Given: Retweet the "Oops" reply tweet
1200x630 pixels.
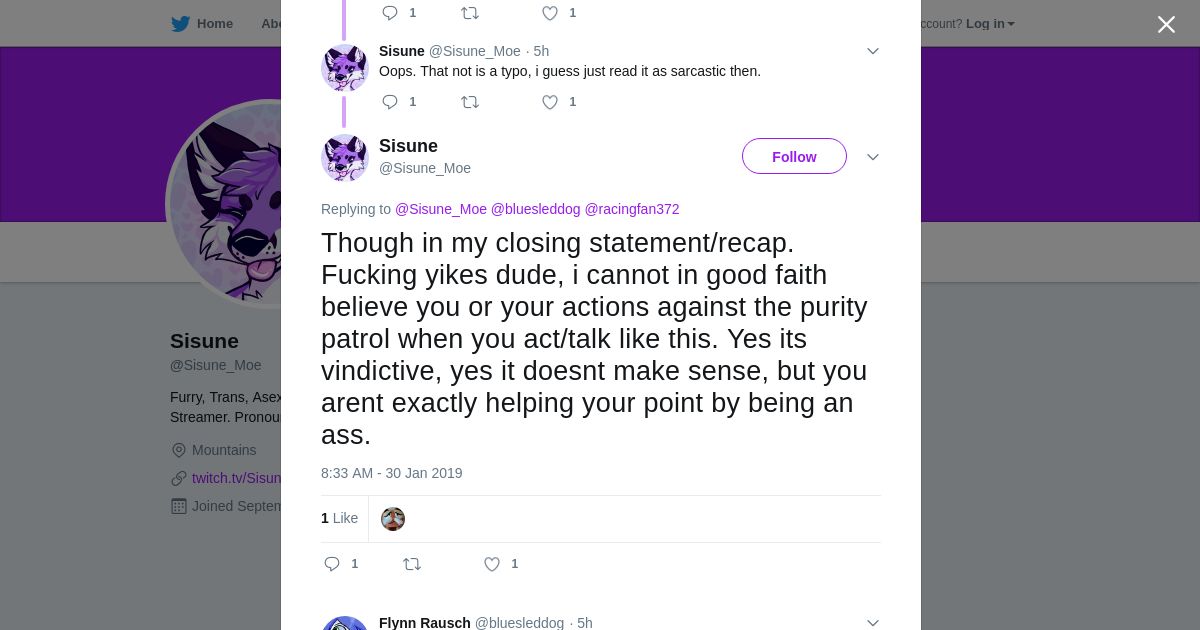Looking at the screenshot, I should point(470,102).
